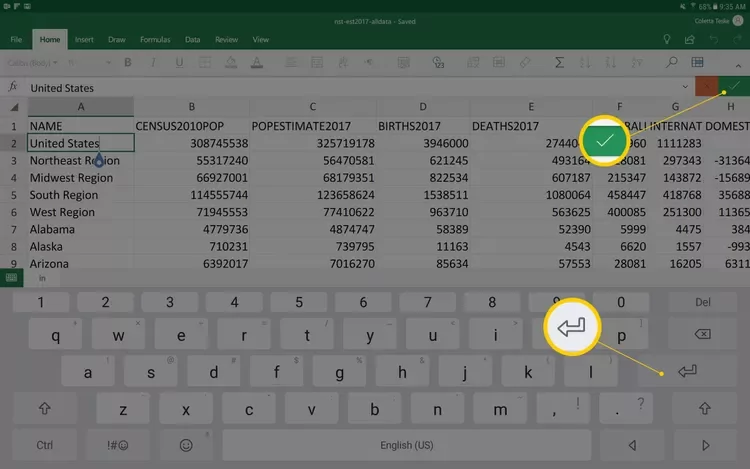Image resolution: width=750 pixels, height=469 pixels.
Task: Tap the English (US) space bar
Action: click(x=409, y=444)
